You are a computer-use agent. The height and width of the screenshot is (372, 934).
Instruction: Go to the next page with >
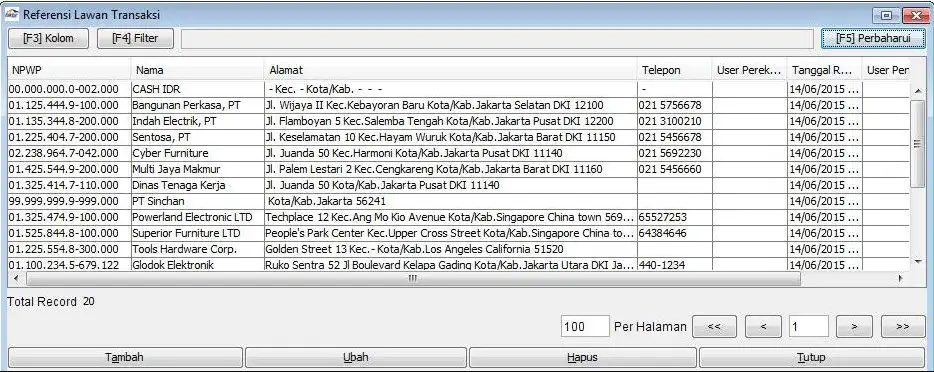tap(854, 326)
